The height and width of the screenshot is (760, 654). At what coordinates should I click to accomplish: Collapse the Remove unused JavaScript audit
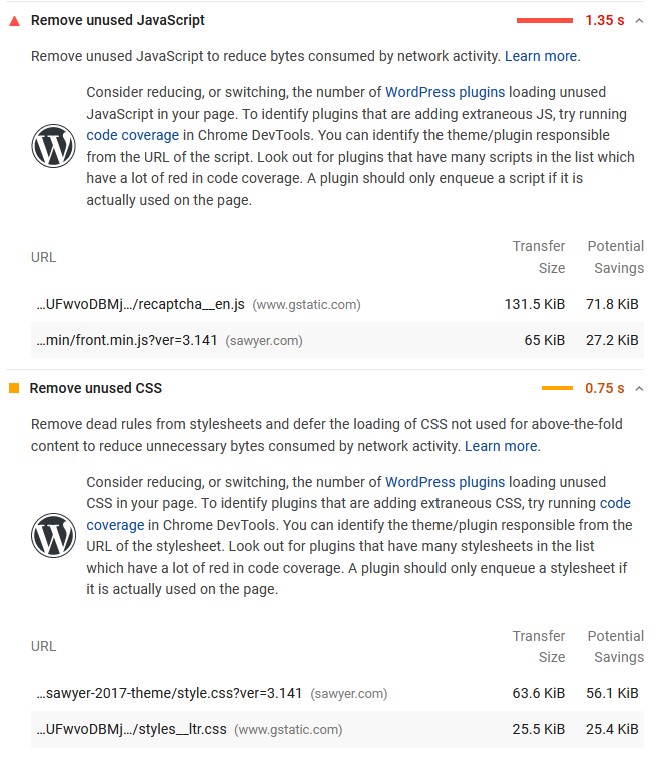[x=639, y=20]
